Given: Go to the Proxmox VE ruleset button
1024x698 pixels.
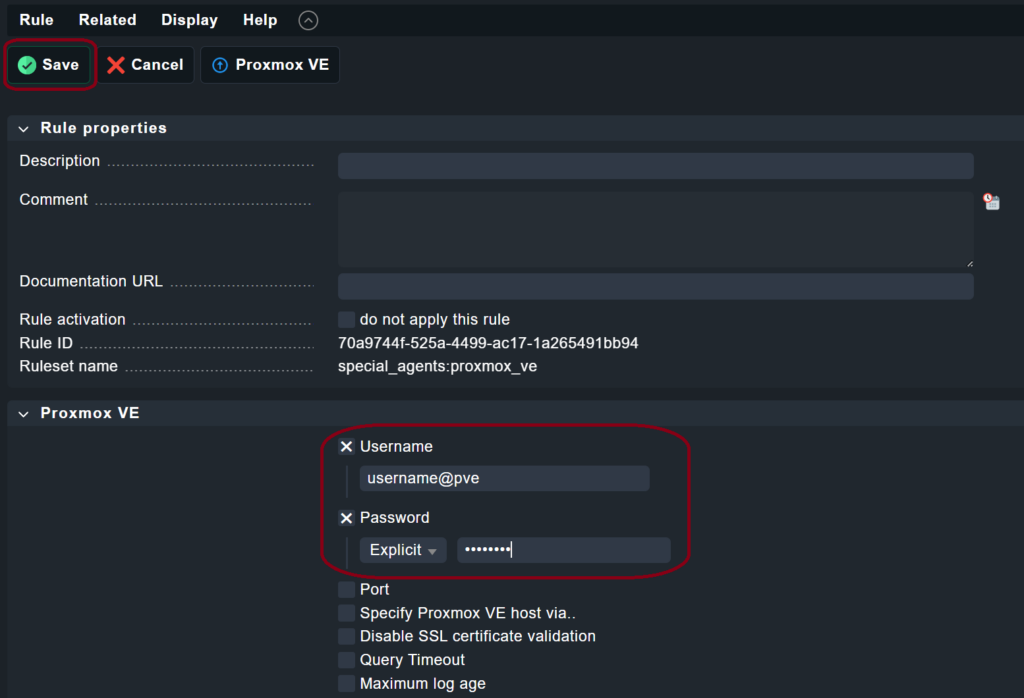Looking at the screenshot, I should pyautogui.click(x=270, y=65).
